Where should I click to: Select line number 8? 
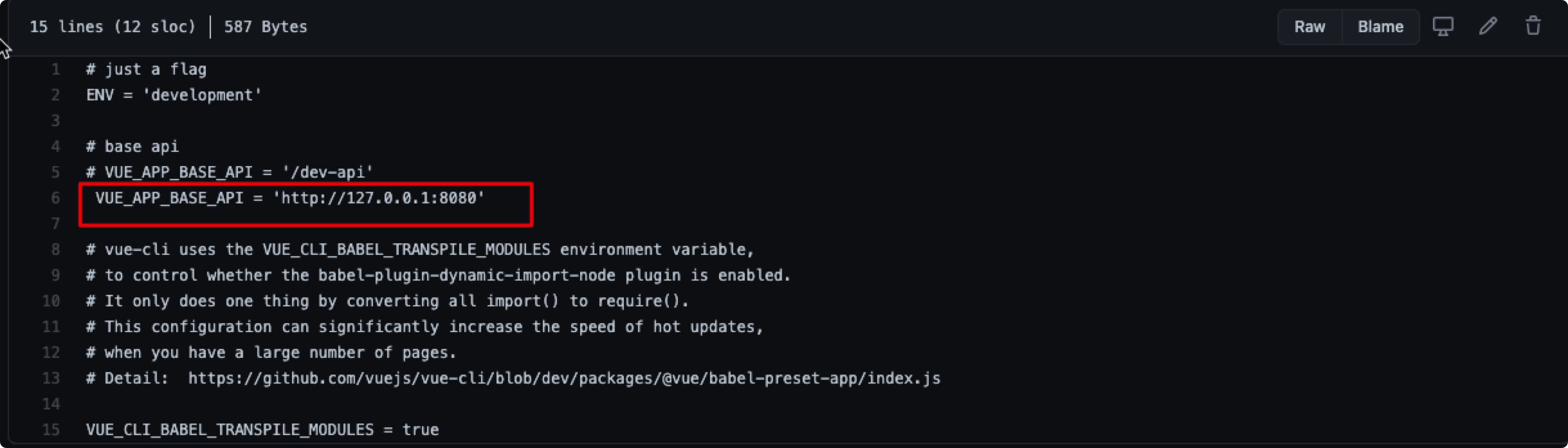pyautogui.click(x=55, y=250)
